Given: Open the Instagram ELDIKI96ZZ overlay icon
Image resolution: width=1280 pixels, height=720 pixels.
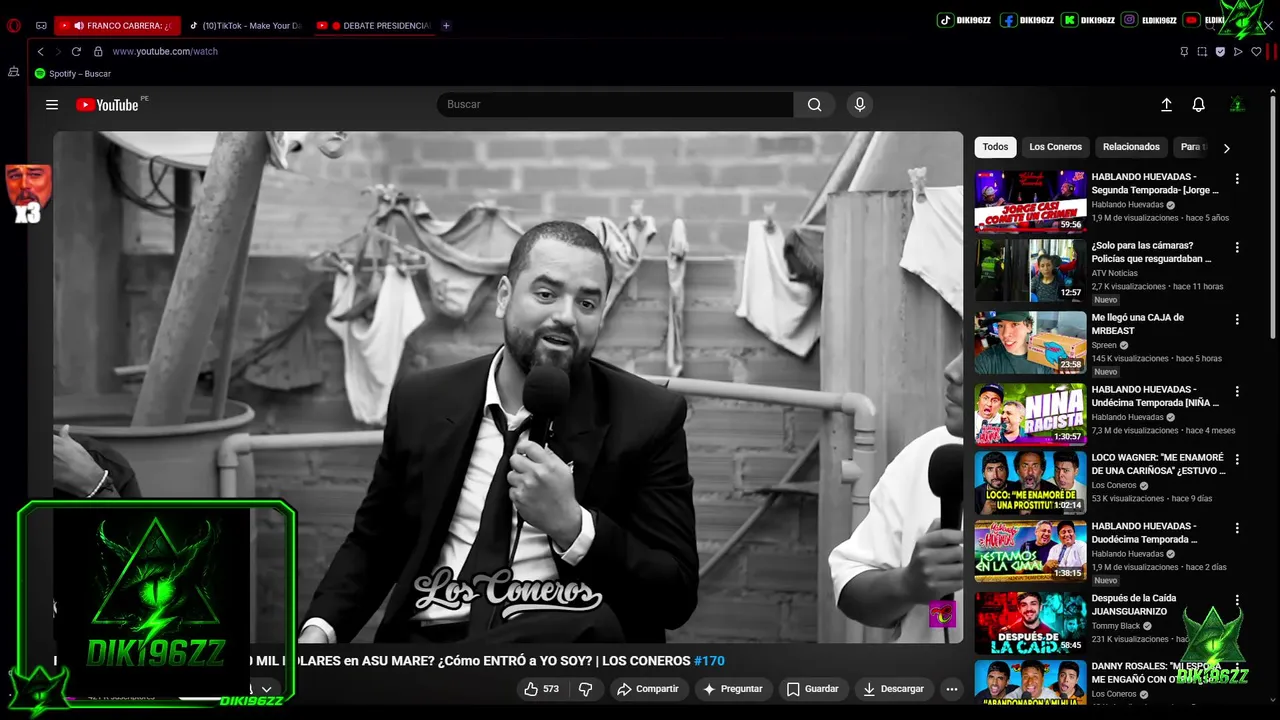Looking at the screenshot, I should click(x=1129, y=20).
